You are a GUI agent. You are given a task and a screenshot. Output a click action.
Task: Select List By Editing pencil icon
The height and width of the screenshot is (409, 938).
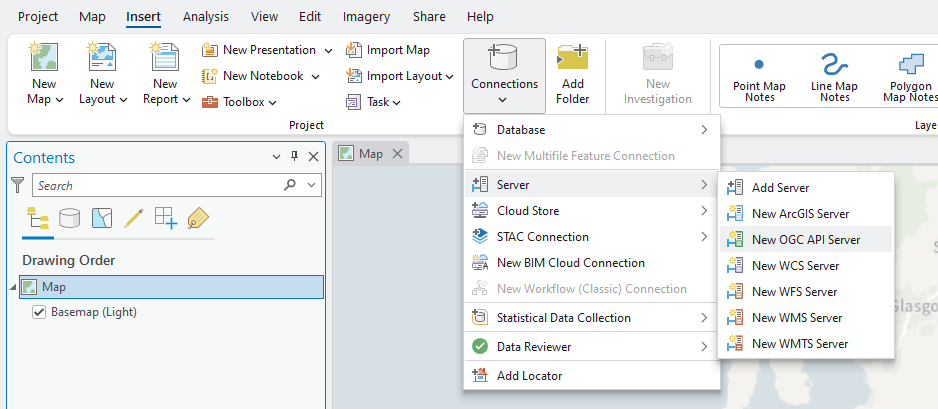pos(133,218)
